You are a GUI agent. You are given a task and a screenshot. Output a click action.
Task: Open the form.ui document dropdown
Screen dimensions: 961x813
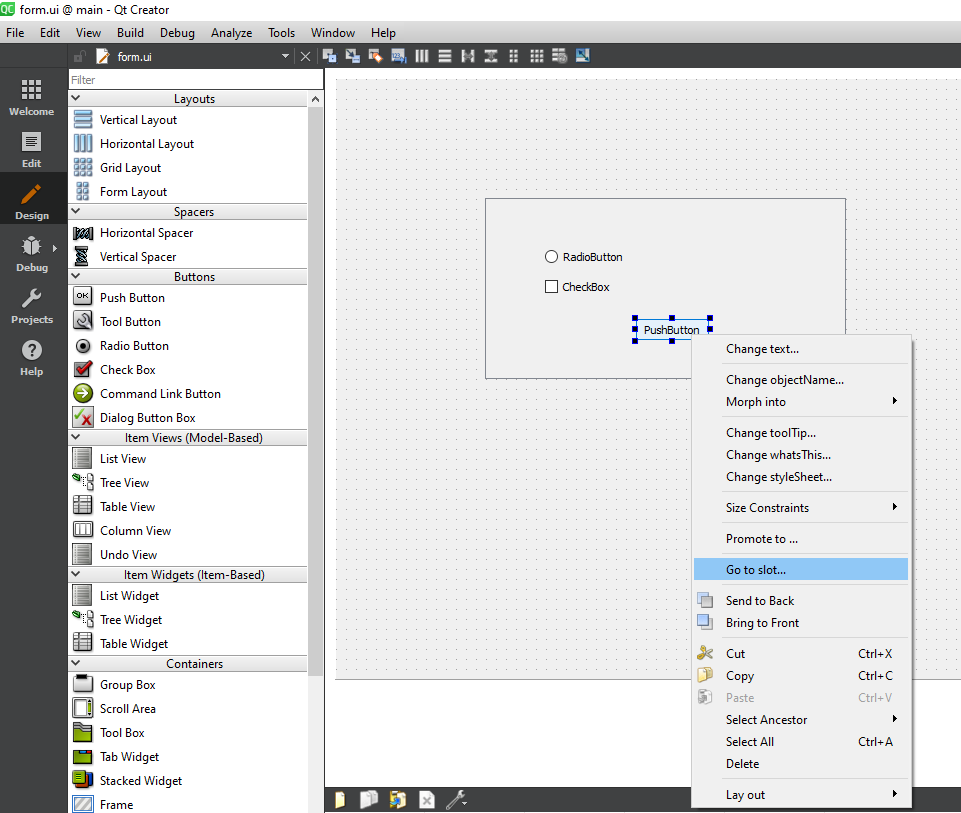285,57
